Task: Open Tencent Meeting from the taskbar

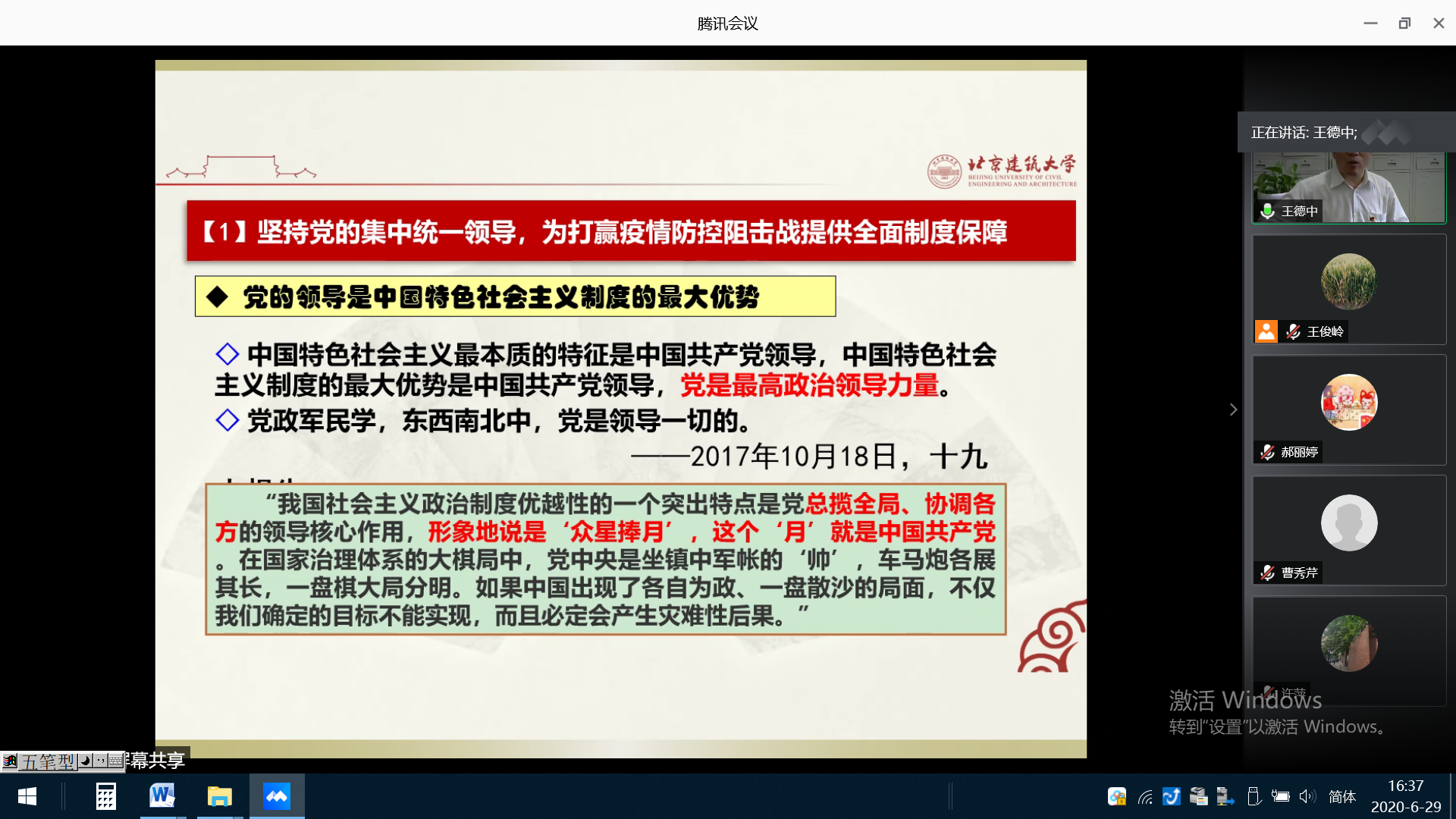Action: [277, 796]
